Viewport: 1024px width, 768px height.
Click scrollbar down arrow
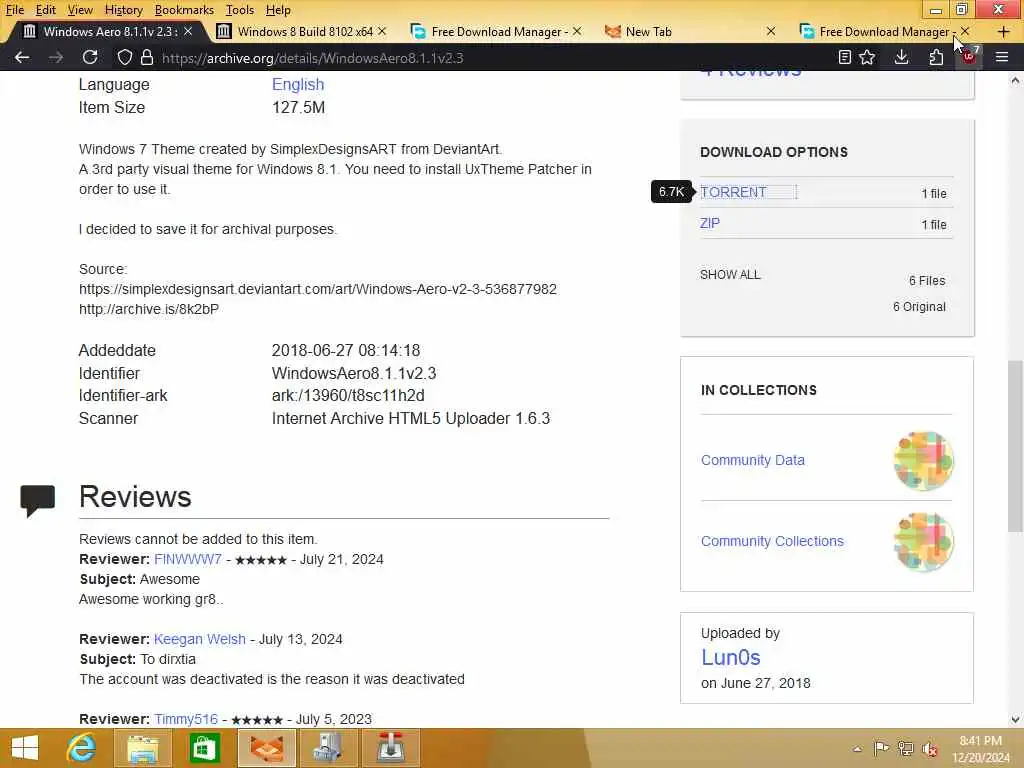[1015, 720]
